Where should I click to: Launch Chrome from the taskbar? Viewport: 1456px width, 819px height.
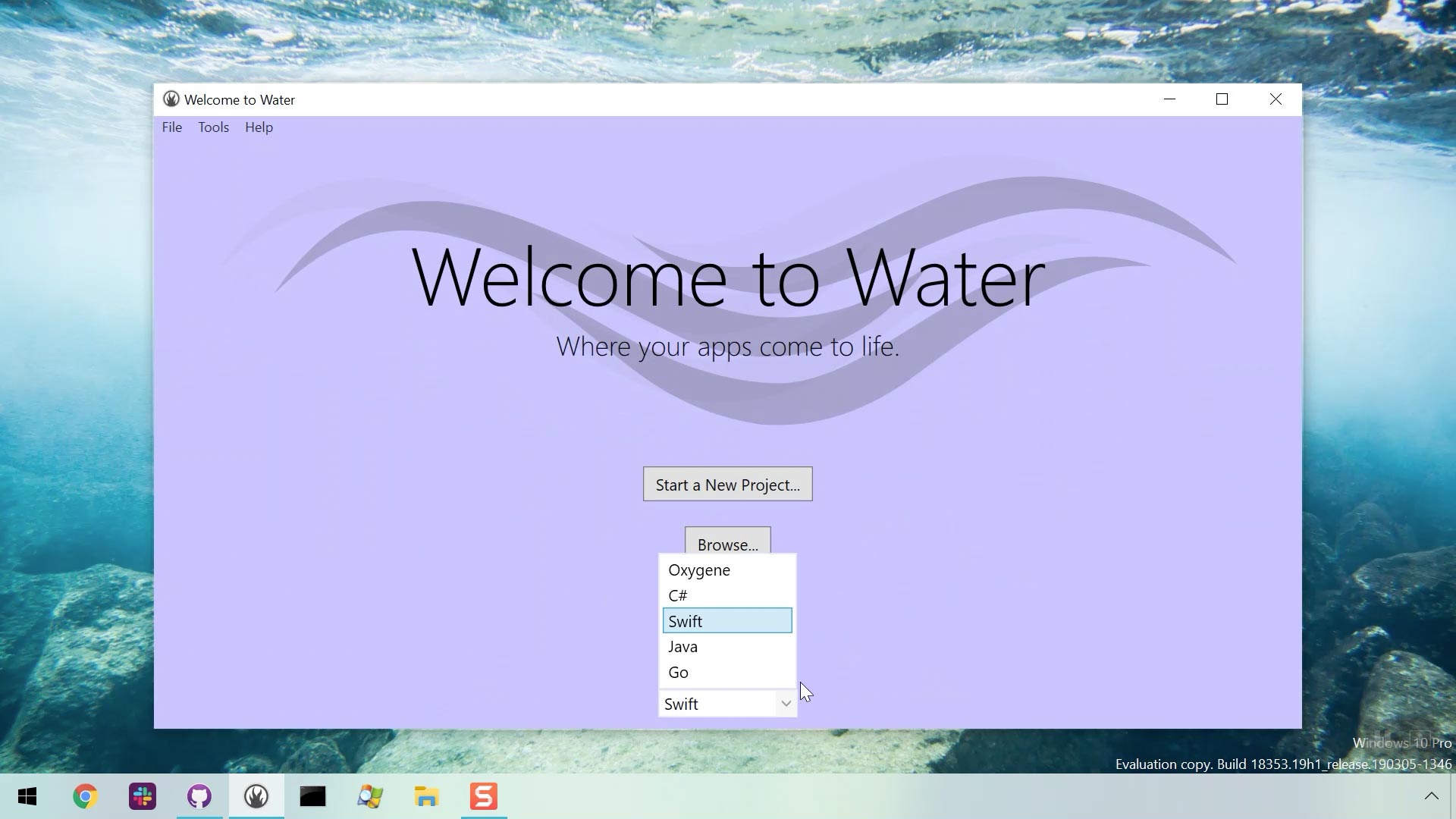coord(85,796)
